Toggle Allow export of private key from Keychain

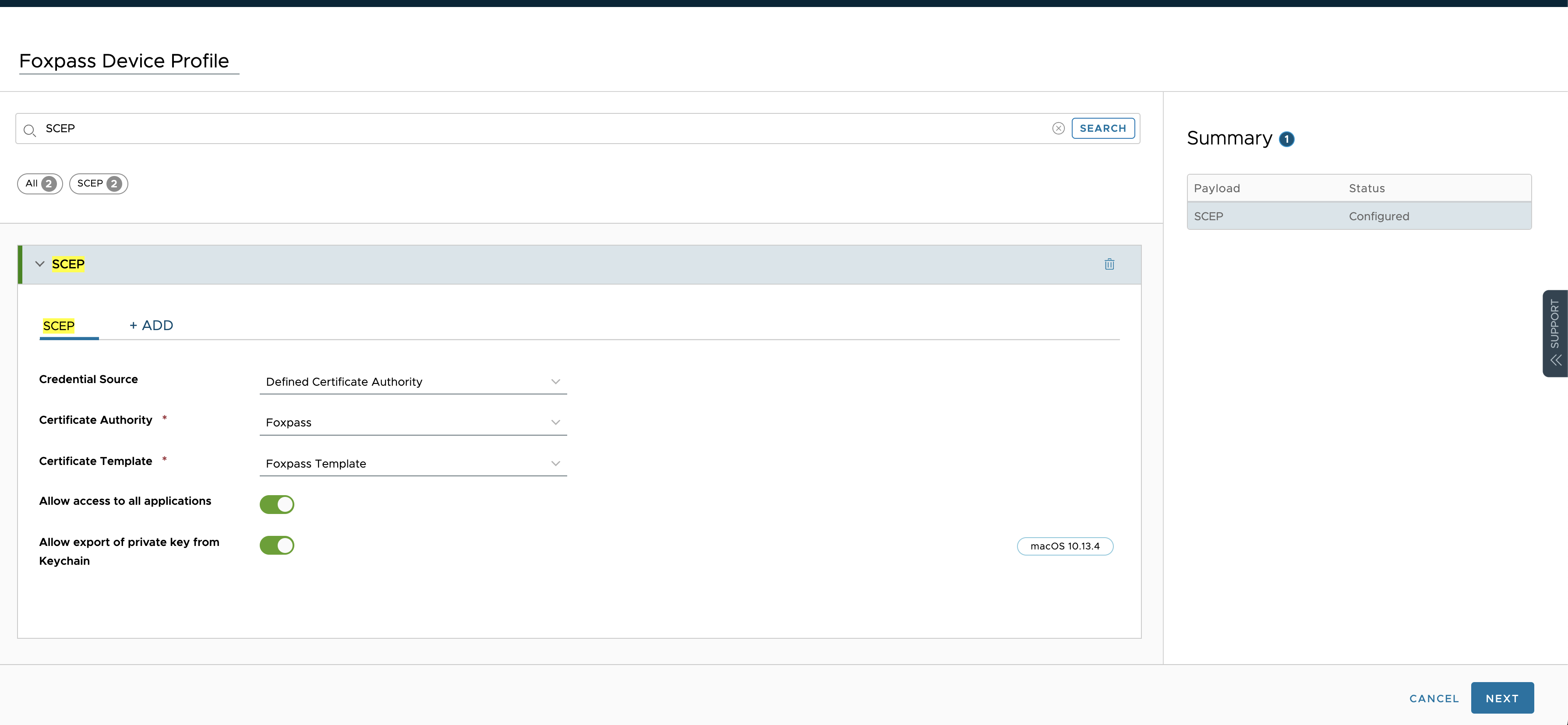point(277,546)
